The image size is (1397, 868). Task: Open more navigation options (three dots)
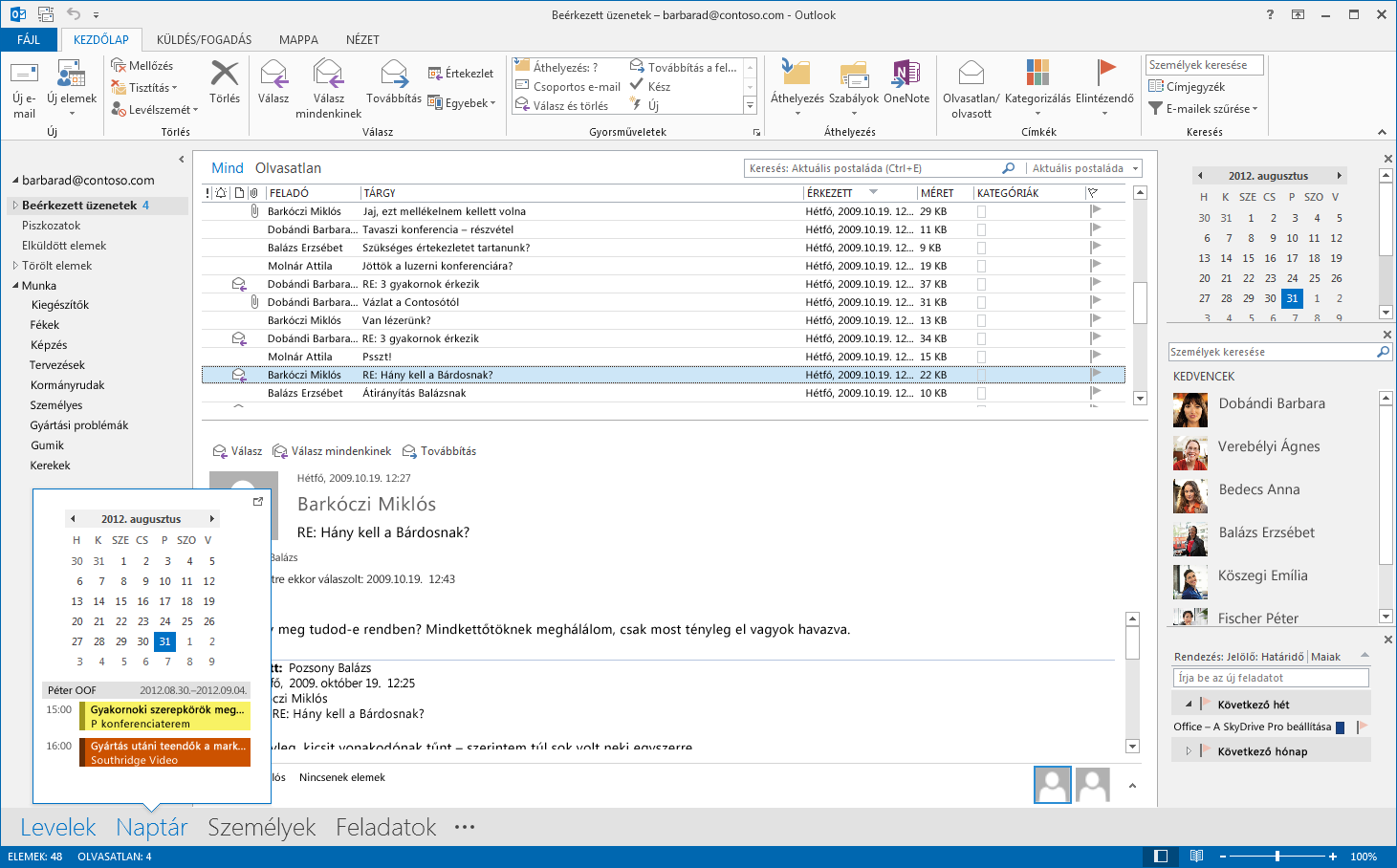click(465, 827)
